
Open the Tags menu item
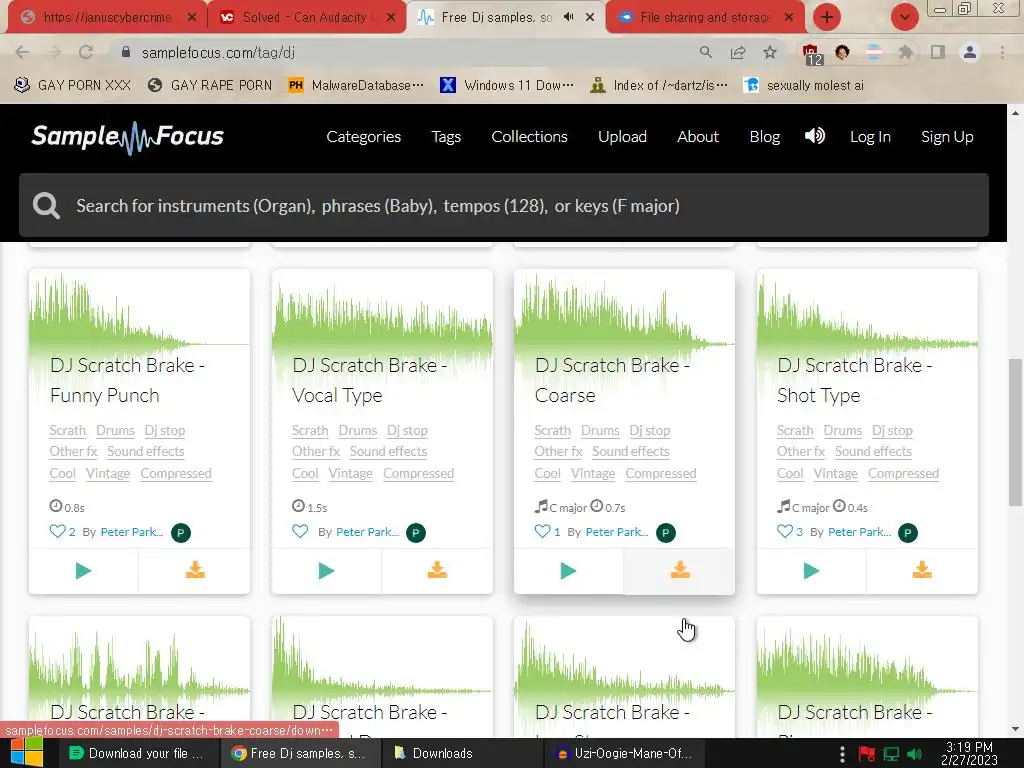click(x=446, y=136)
